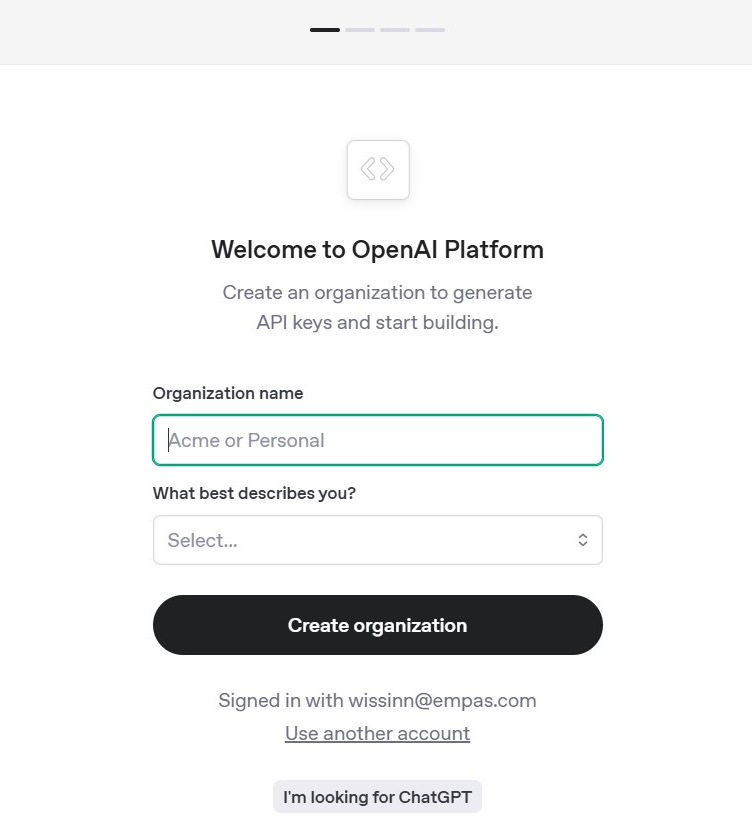Click the 'Welcome to OpenAI Platform' heading
The image size is (752, 828).
tap(378, 249)
